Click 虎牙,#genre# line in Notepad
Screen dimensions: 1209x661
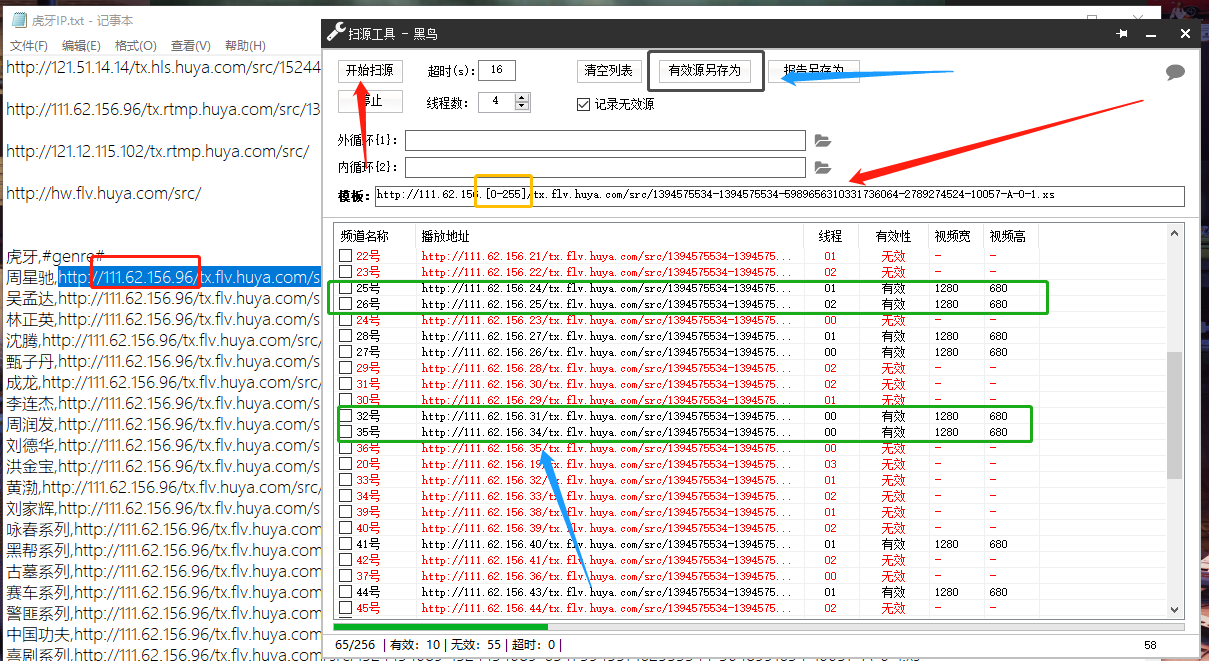pyautogui.click(x=56, y=257)
